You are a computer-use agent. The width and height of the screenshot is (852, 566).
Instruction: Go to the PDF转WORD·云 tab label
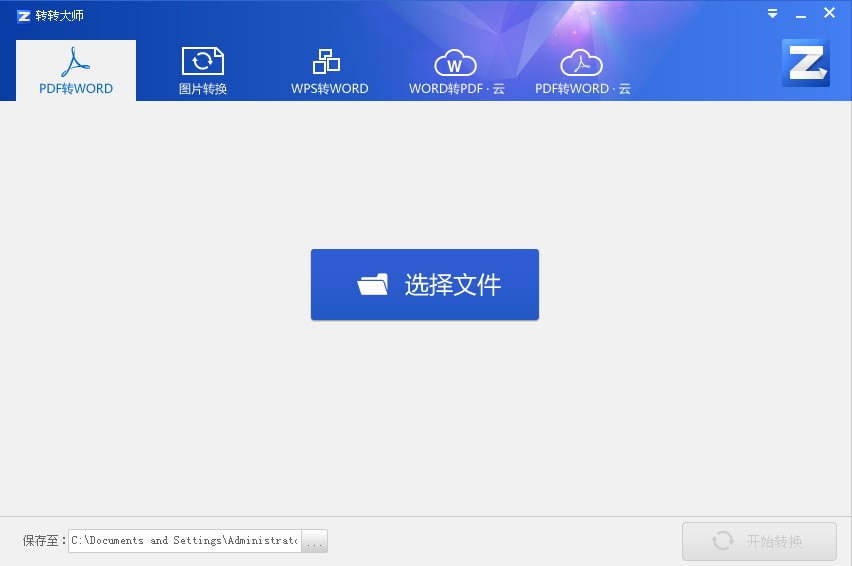tap(582, 89)
